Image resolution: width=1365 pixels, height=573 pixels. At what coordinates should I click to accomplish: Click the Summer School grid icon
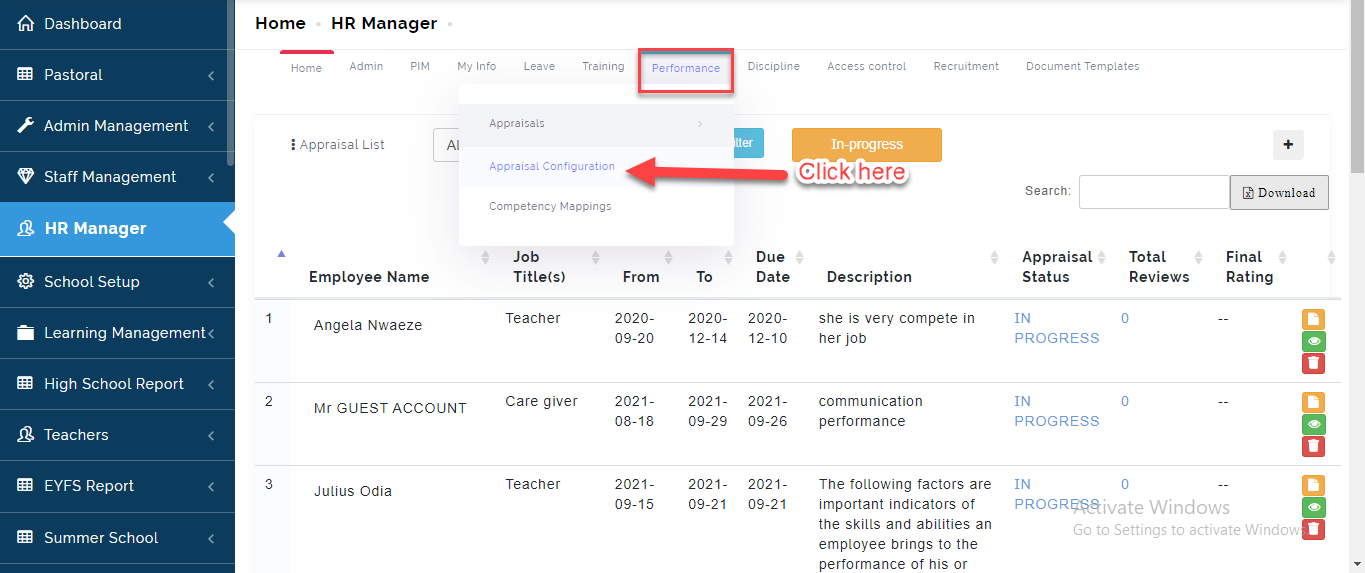coord(25,538)
